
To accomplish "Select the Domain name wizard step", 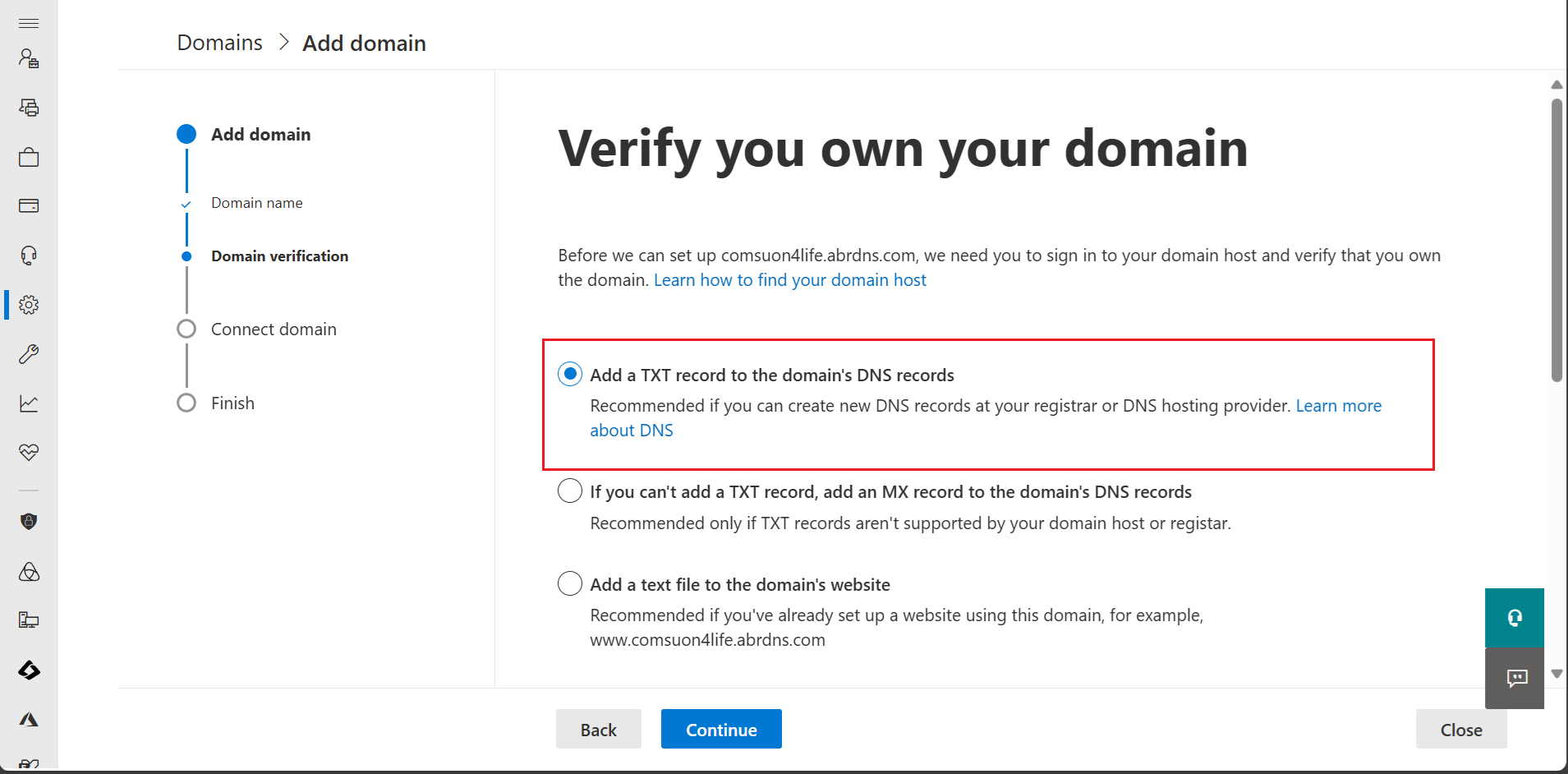I will click(x=256, y=203).
